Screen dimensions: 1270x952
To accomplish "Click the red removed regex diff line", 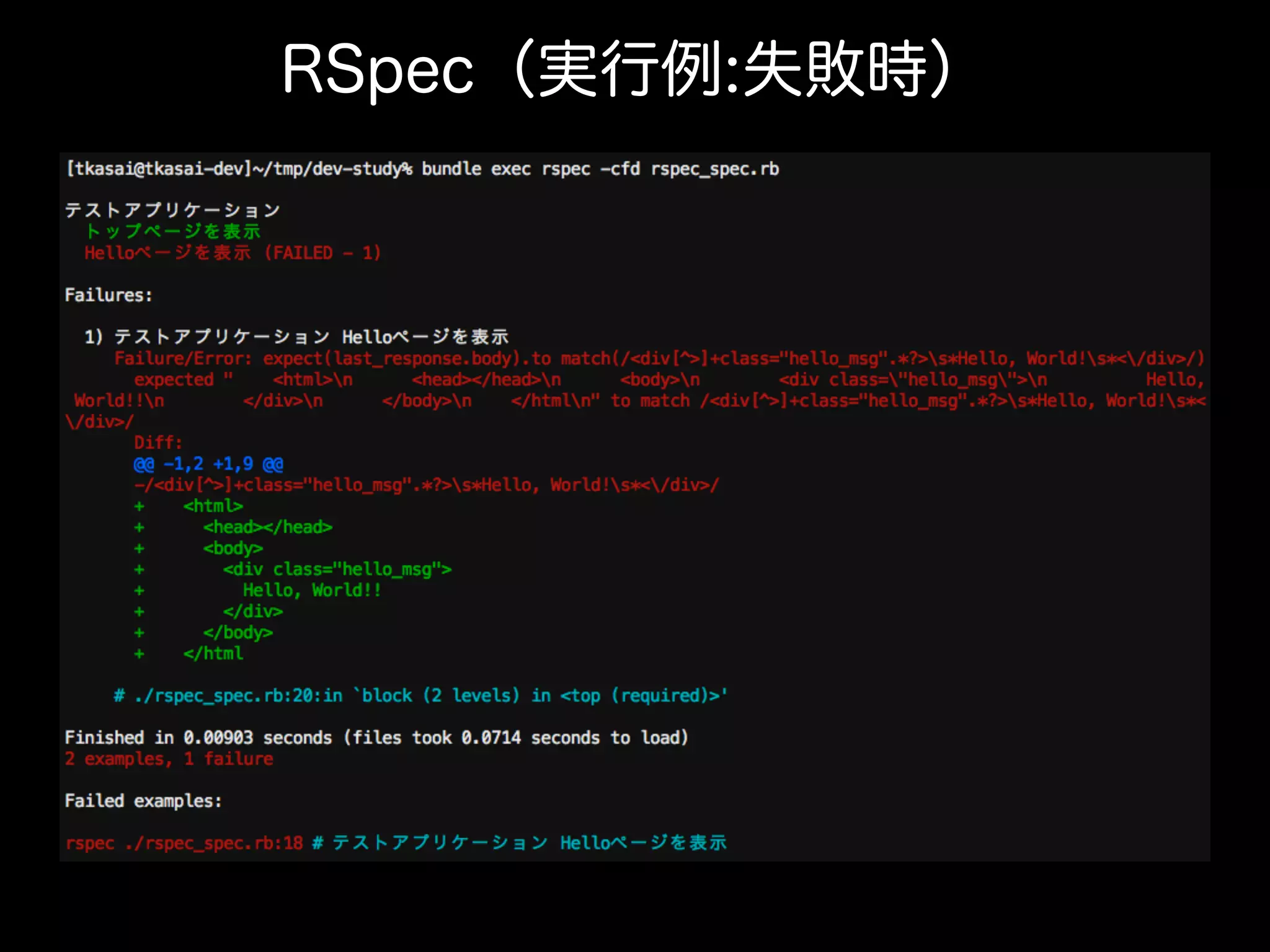I will coord(427,485).
